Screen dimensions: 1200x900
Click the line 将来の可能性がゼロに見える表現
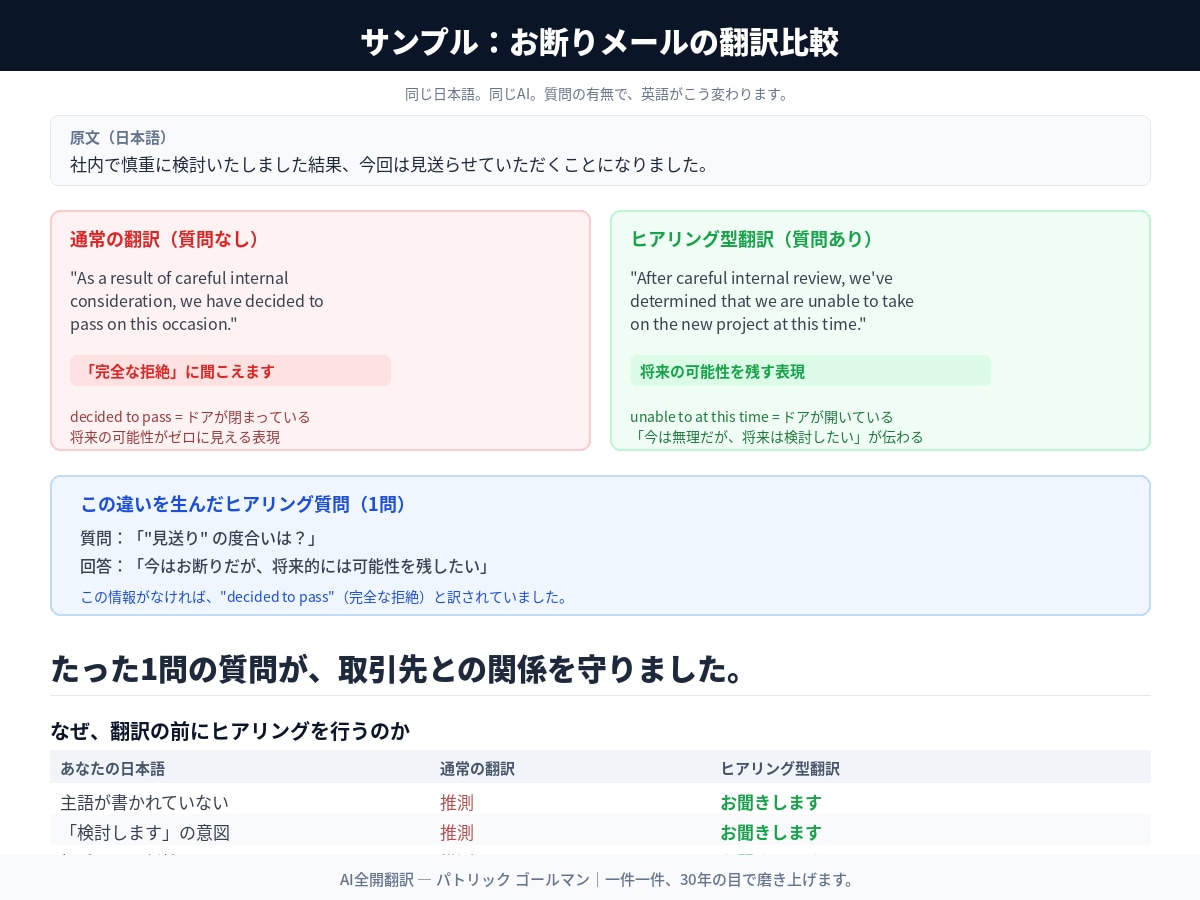tap(175, 437)
